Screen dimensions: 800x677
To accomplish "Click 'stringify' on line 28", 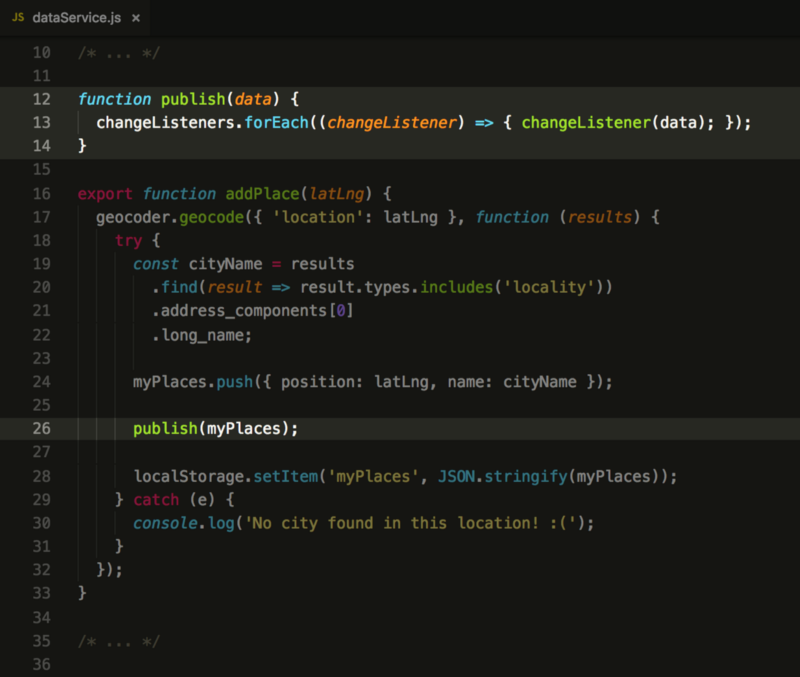I will coord(526,477).
